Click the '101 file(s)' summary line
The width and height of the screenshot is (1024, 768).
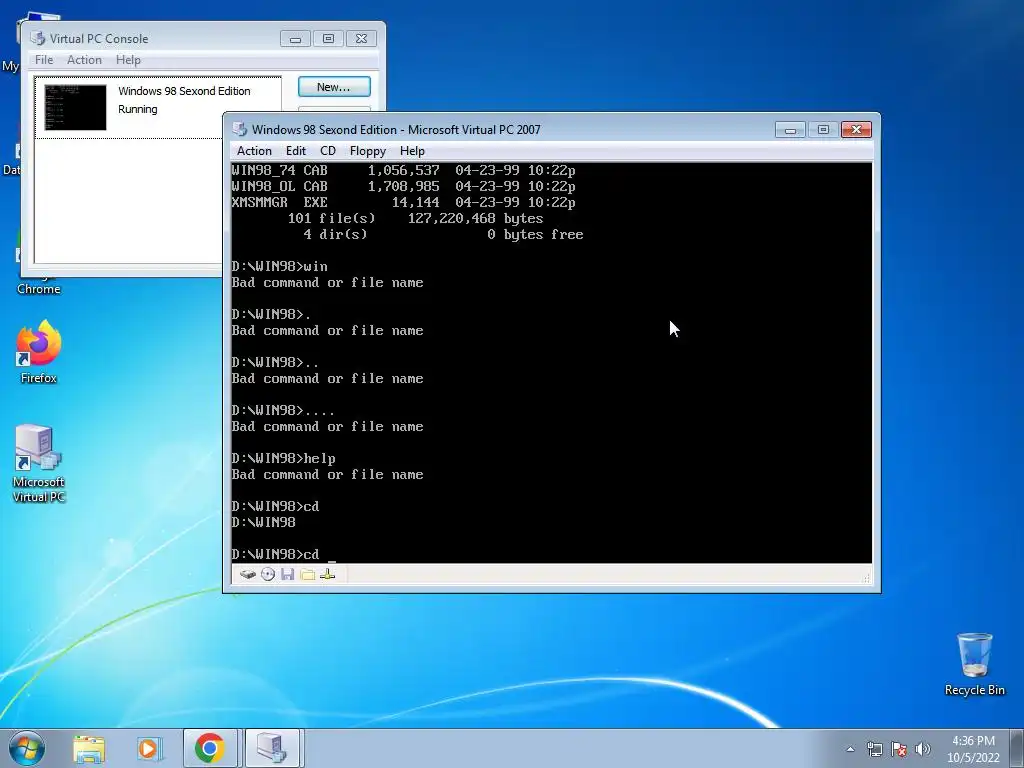pyautogui.click(x=415, y=219)
